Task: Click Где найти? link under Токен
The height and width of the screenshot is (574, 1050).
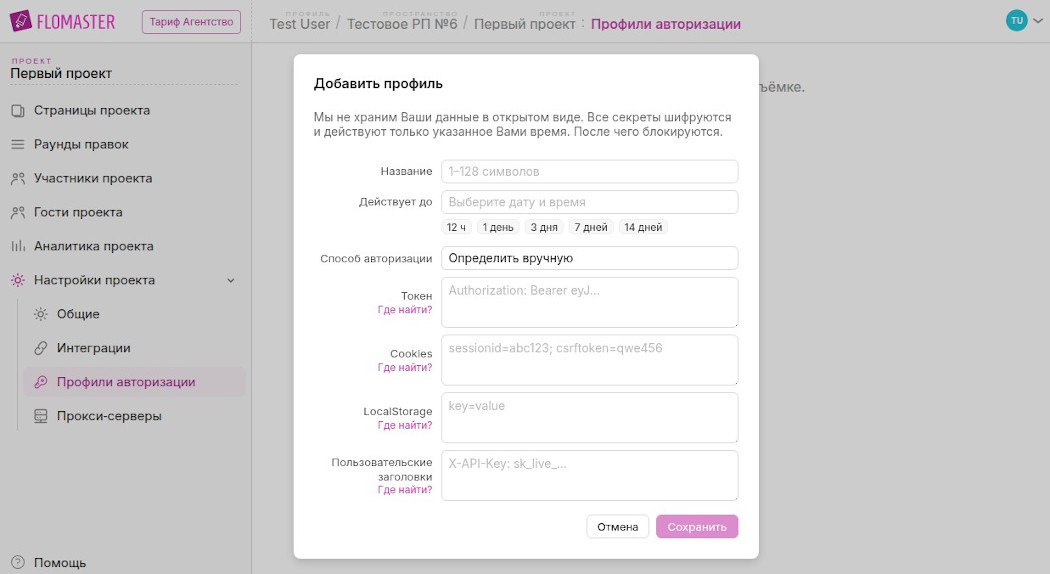Action: point(405,310)
